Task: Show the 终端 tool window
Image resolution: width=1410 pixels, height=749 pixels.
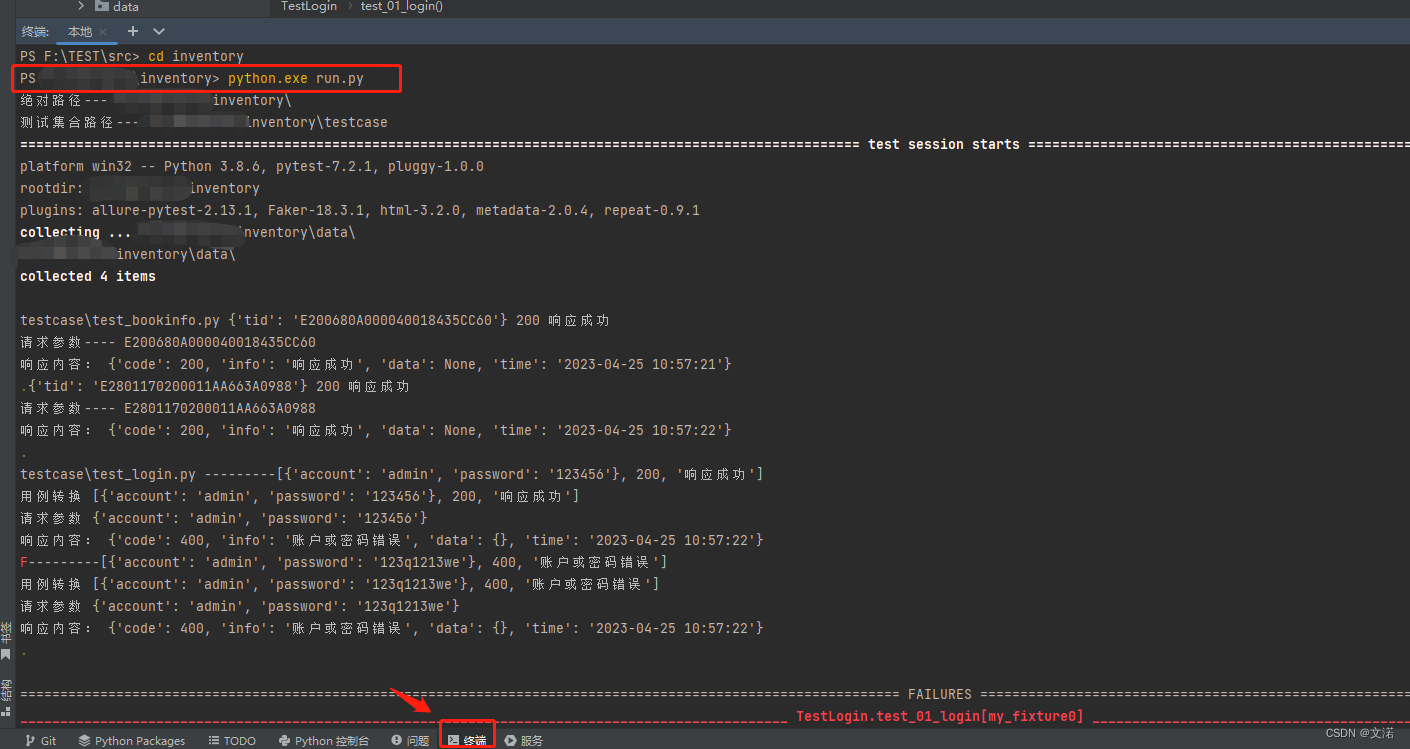Action: click(x=467, y=740)
